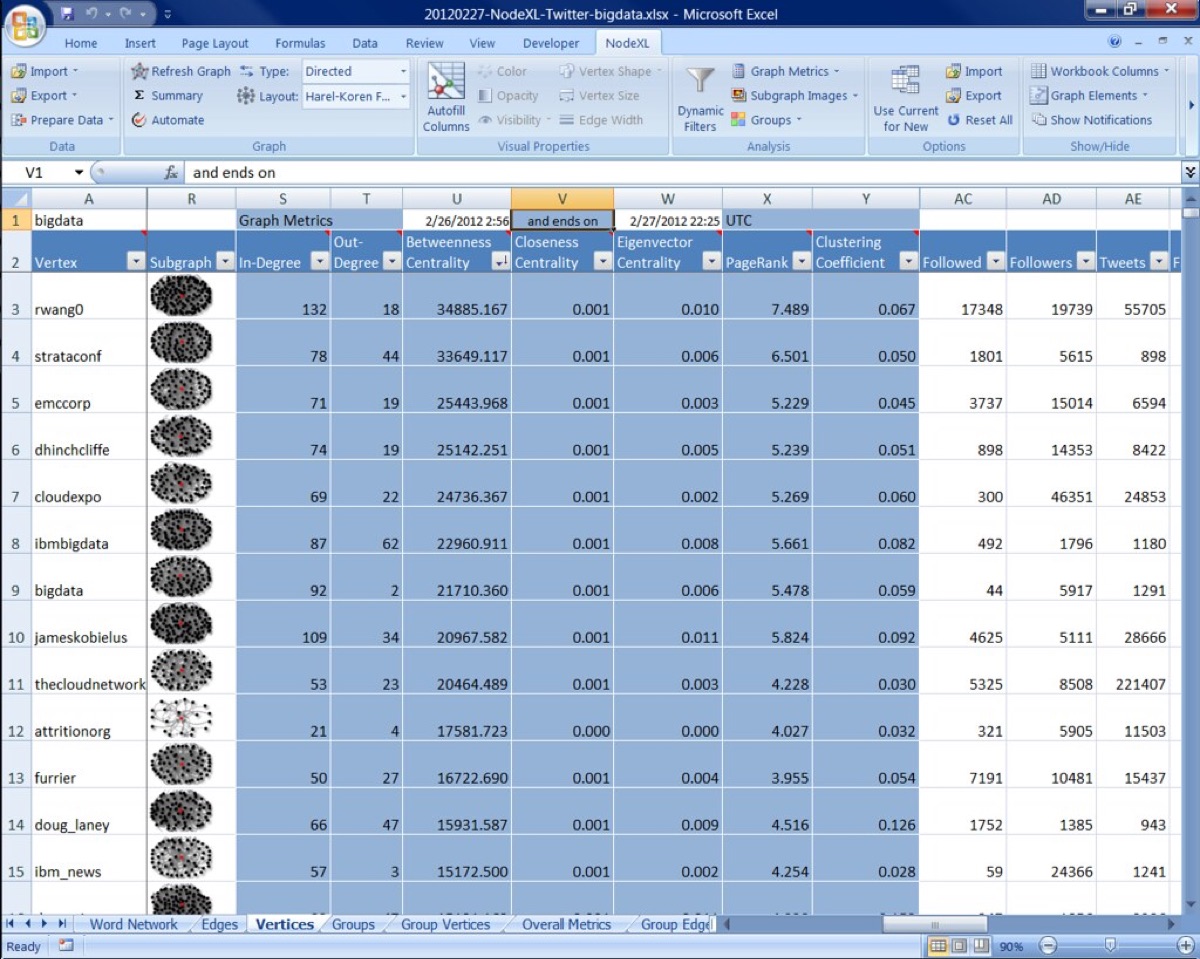This screenshot has width=1200, height=959.
Task: Select the Graph Metrics header cell
Action: [x=283, y=220]
